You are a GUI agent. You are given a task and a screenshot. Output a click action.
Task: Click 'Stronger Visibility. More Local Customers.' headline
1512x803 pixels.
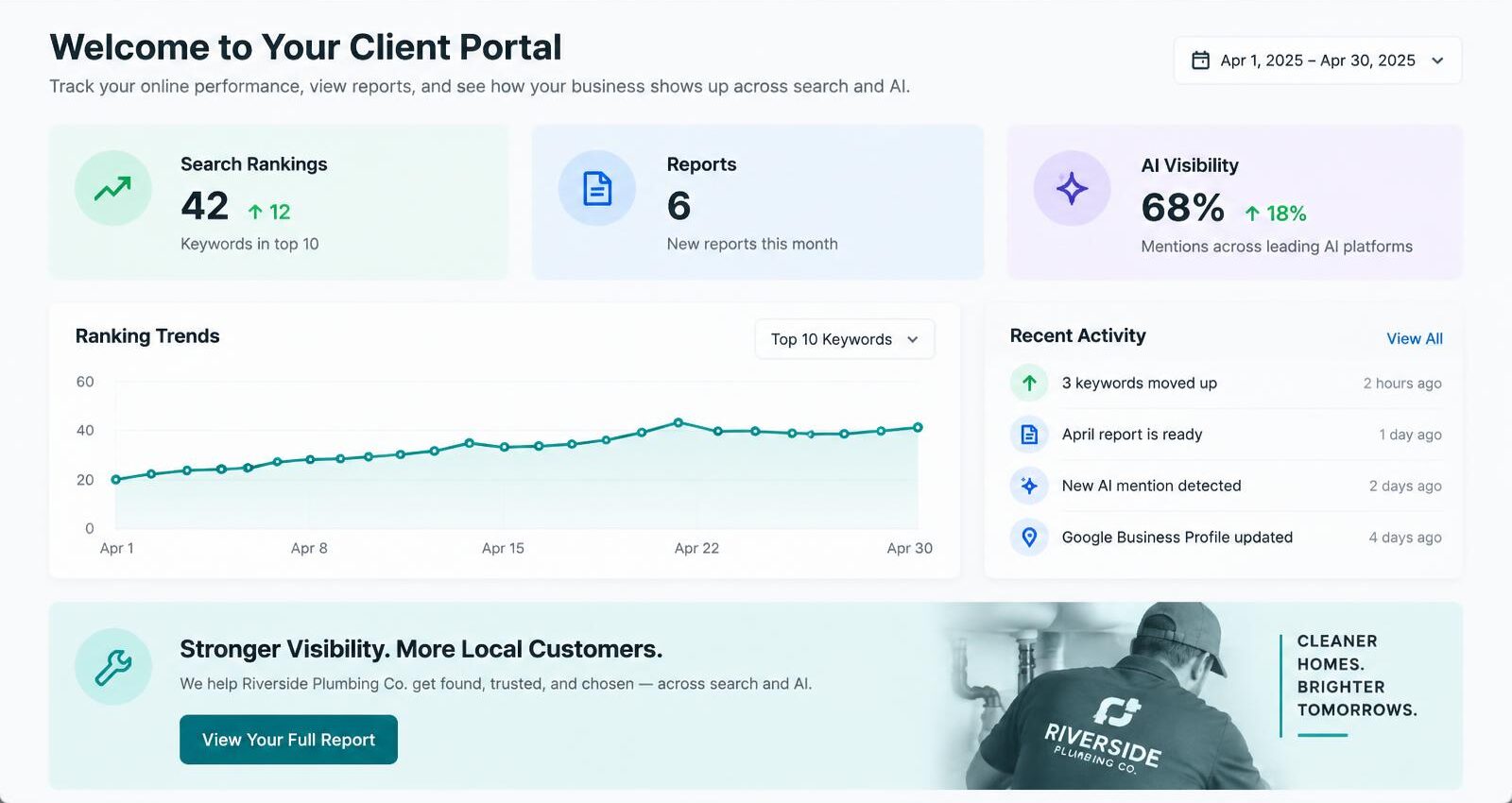coord(421,649)
